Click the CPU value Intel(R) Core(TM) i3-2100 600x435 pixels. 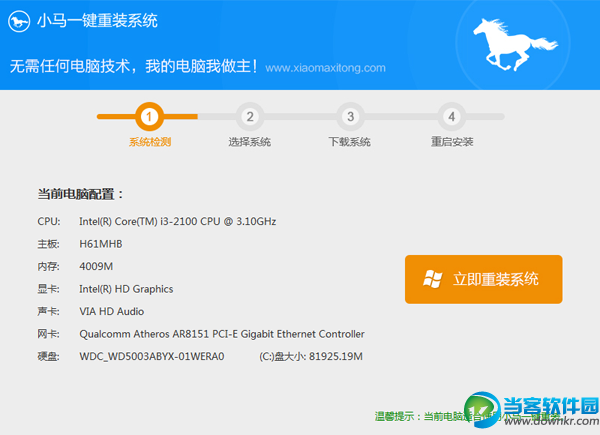[x=178, y=222]
